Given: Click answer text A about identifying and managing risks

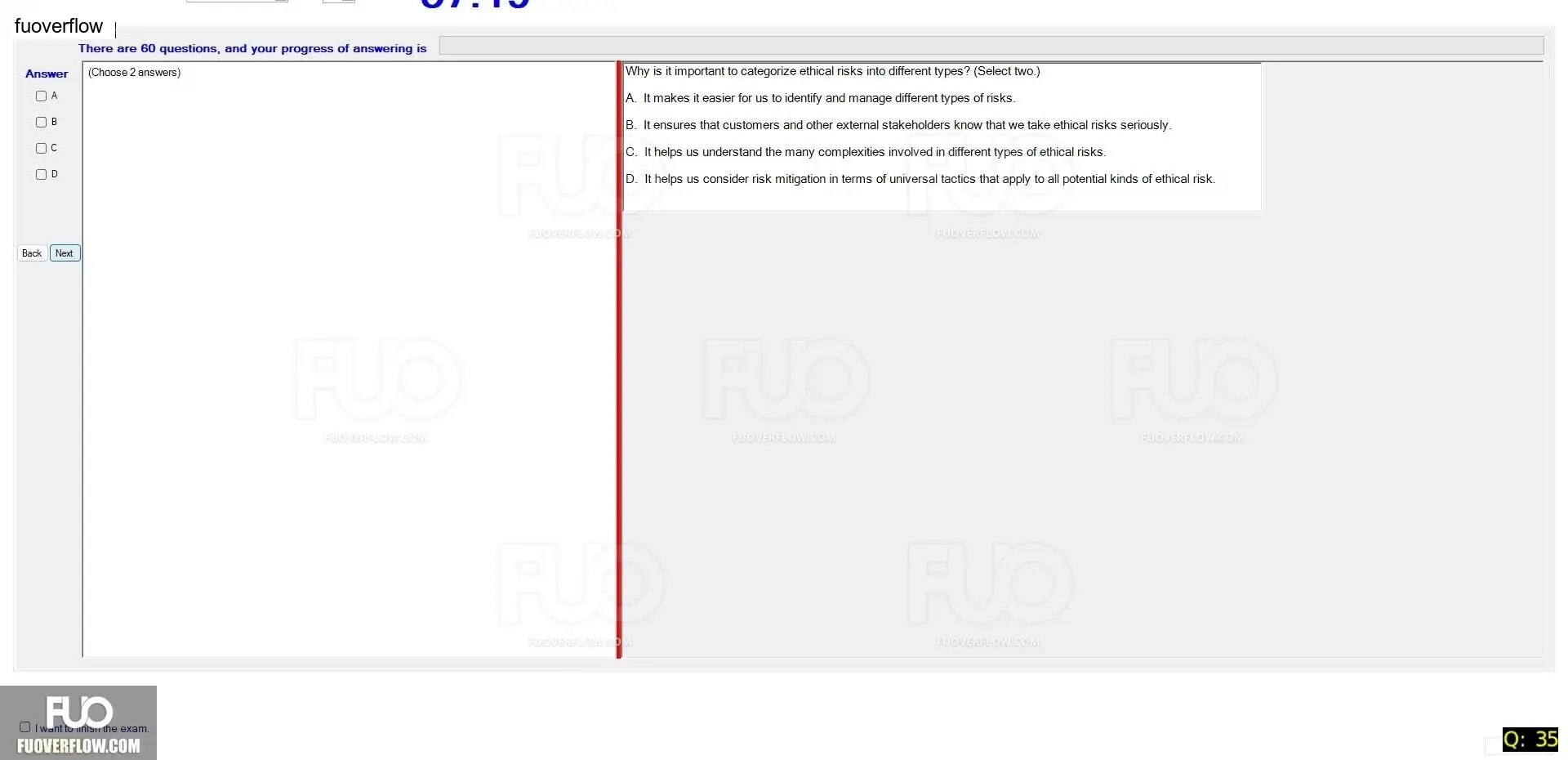Looking at the screenshot, I should click(821, 98).
